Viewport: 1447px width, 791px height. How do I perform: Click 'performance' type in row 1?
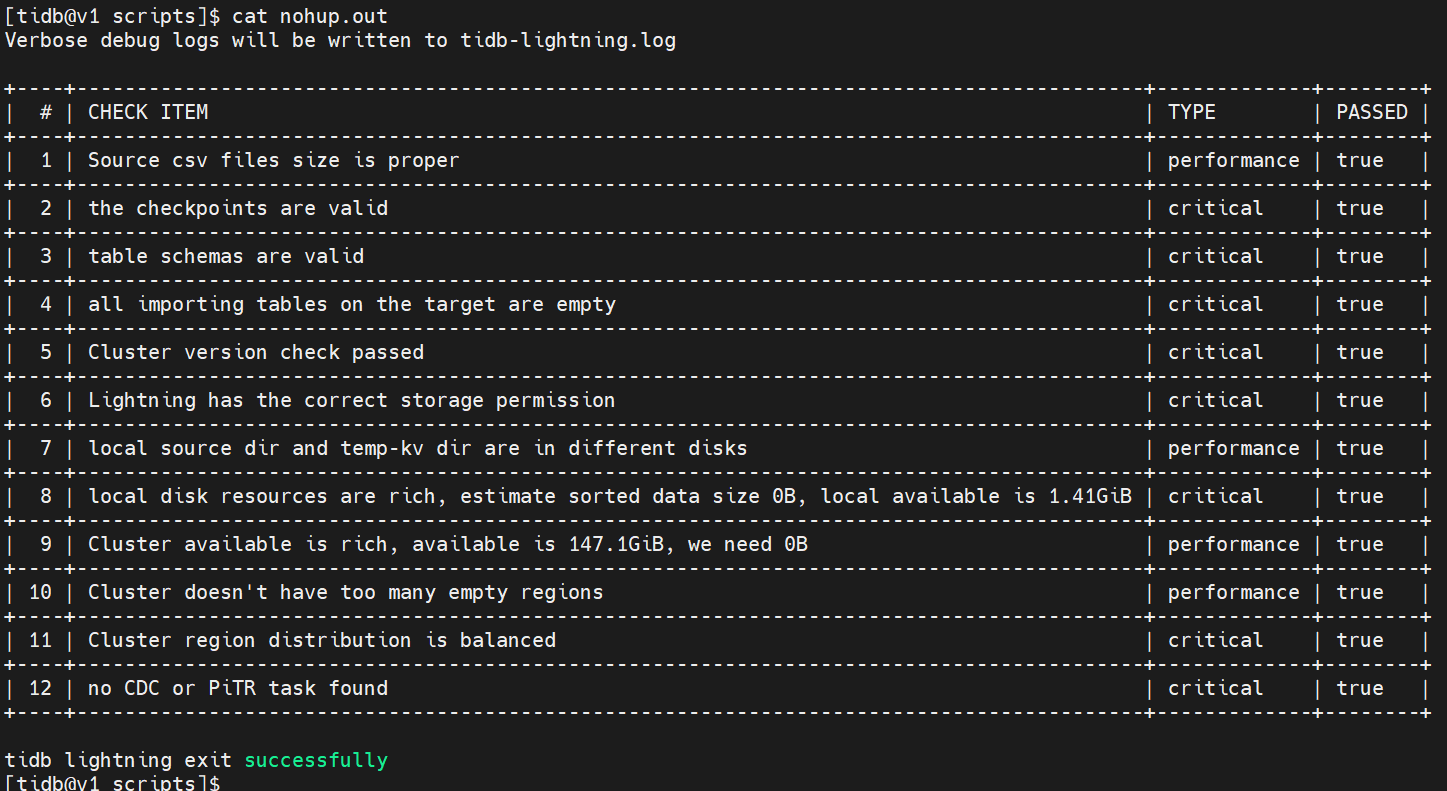click(x=1233, y=160)
